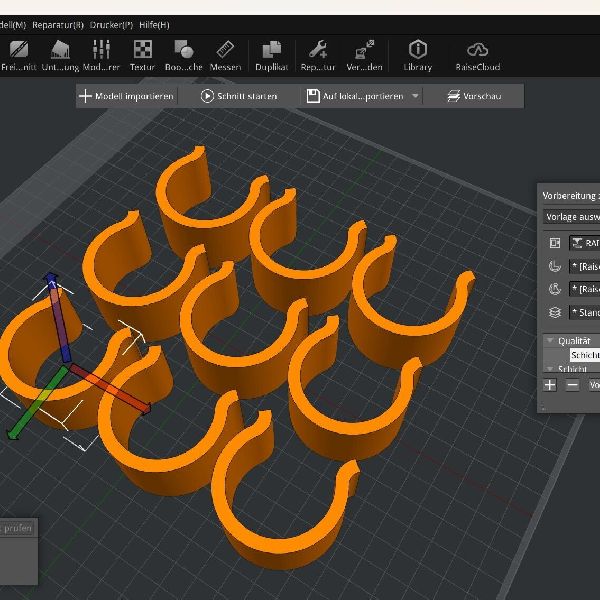This screenshot has width=600, height=600.
Task: Click the Modell importieren button
Action: pos(127,96)
